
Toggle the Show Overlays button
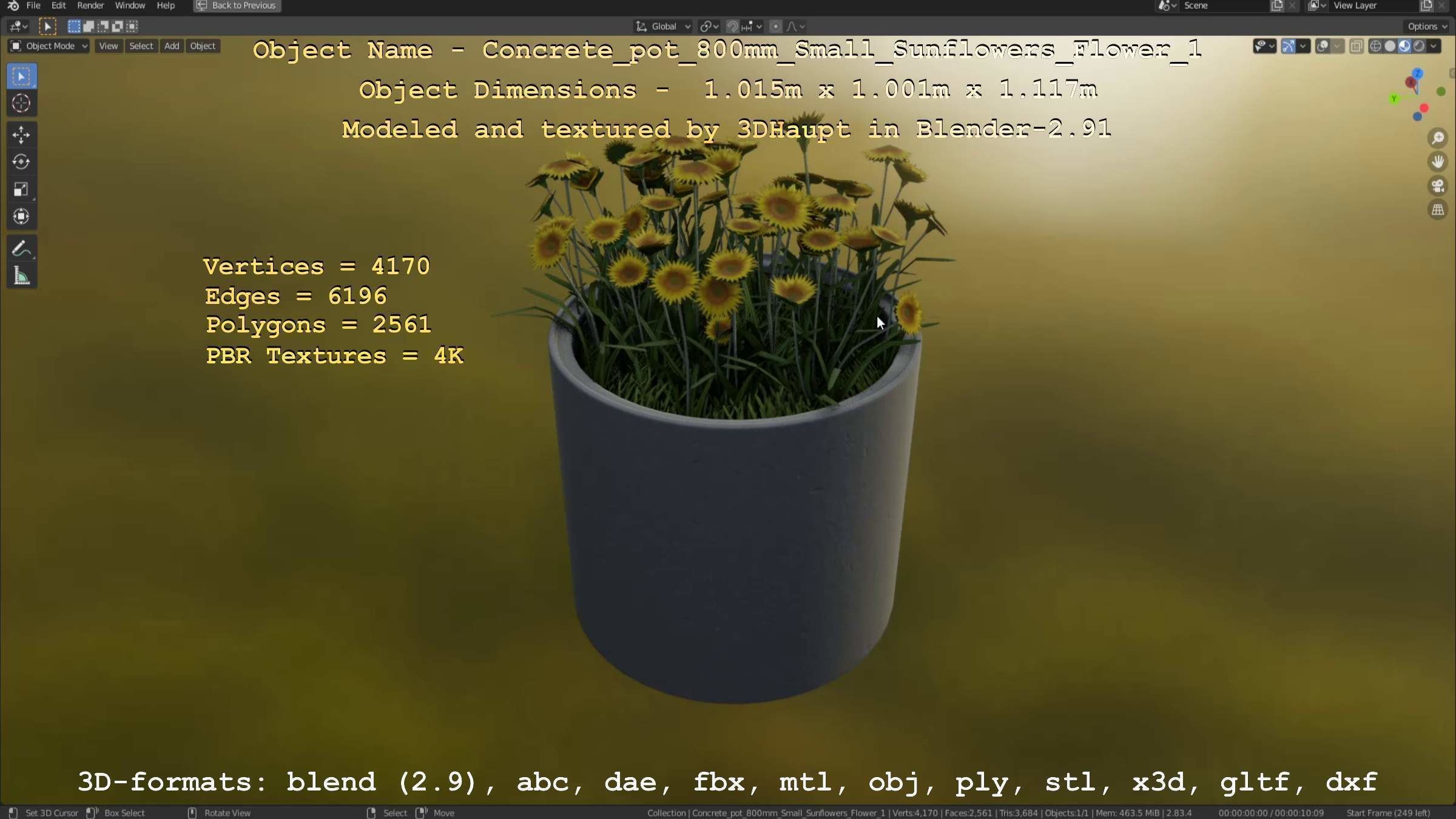(x=1323, y=46)
